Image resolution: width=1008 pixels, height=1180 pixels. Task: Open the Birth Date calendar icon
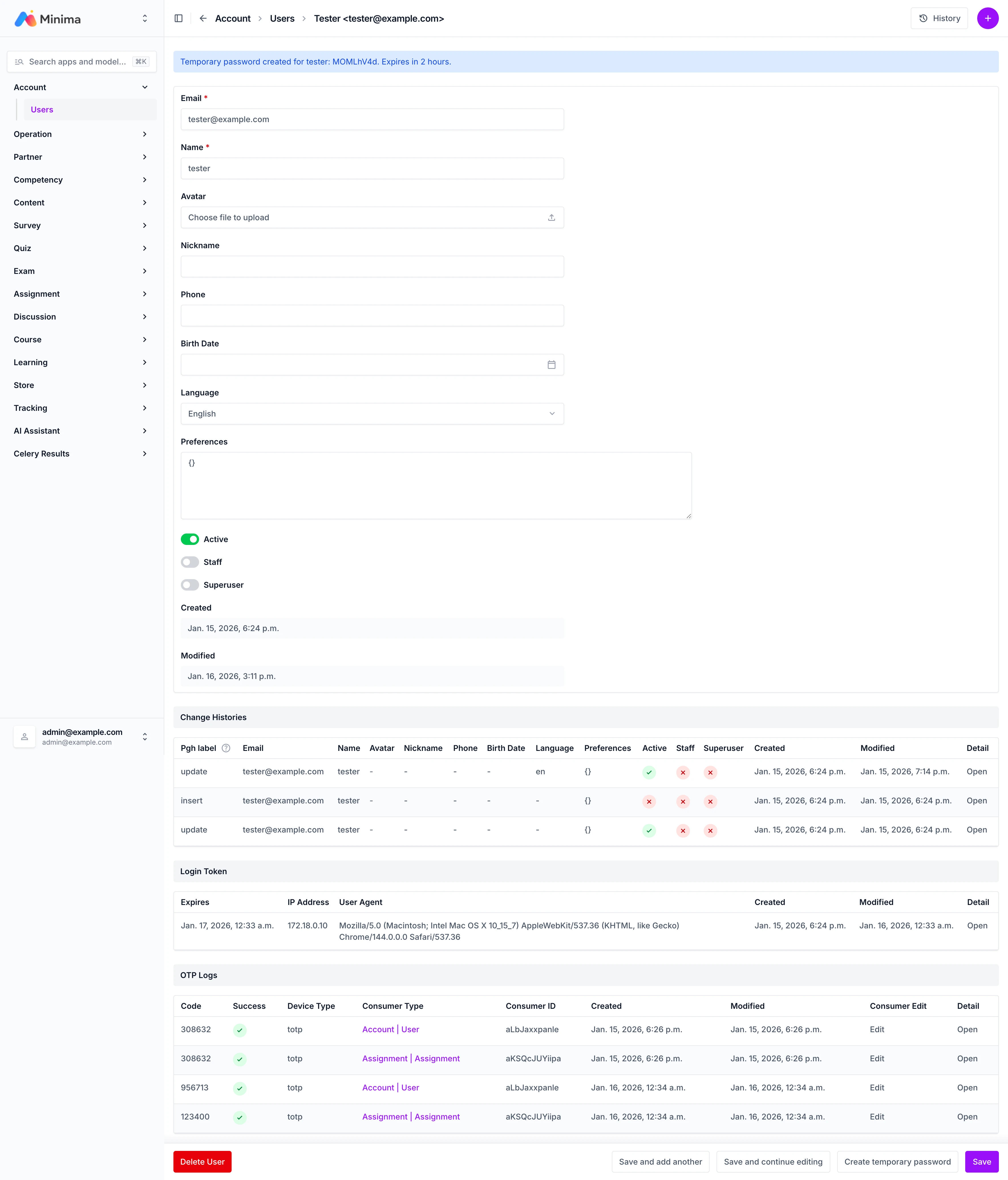click(x=551, y=365)
